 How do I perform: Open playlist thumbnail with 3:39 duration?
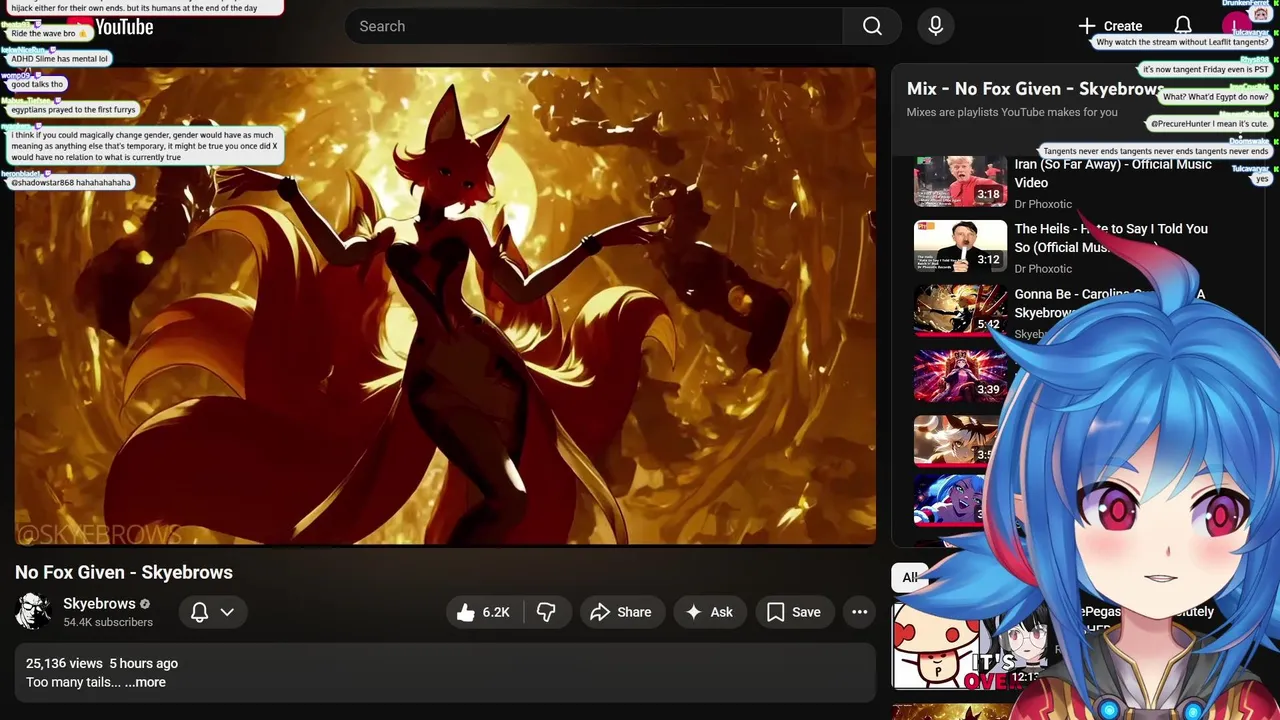click(x=960, y=375)
